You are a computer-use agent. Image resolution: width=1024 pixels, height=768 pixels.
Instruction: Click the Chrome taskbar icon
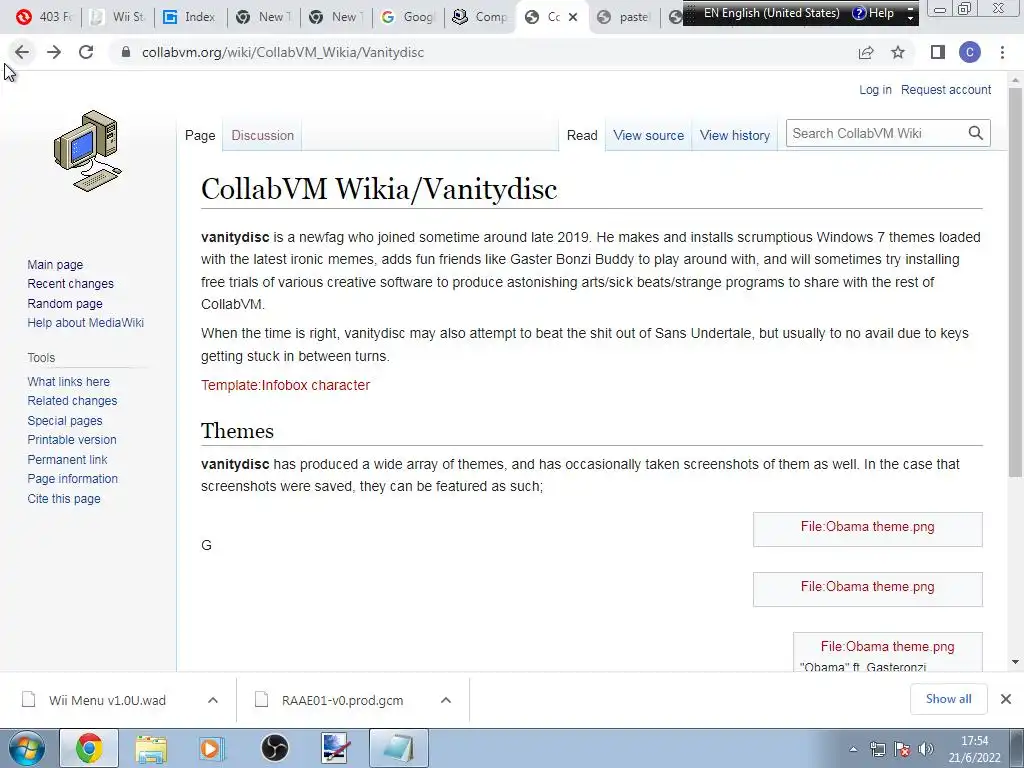click(89, 748)
